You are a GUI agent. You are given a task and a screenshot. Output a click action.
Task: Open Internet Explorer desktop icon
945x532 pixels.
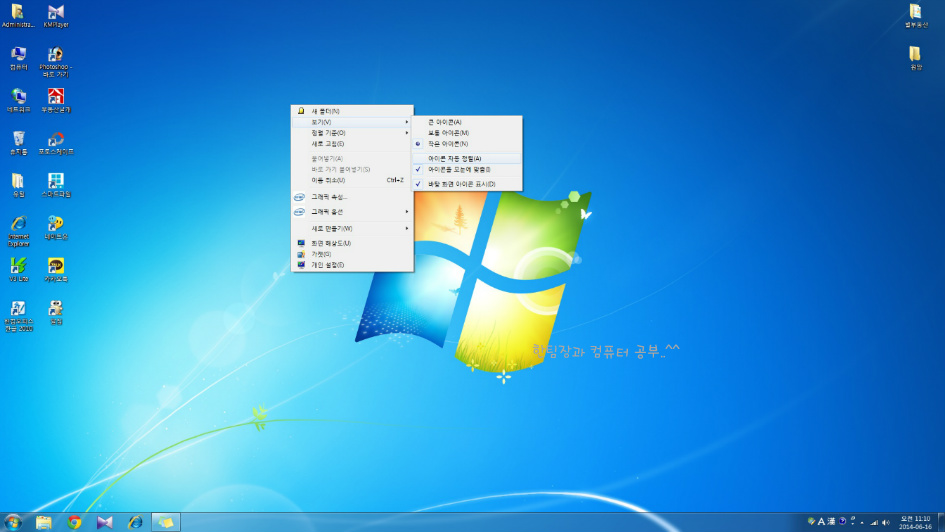[18, 225]
